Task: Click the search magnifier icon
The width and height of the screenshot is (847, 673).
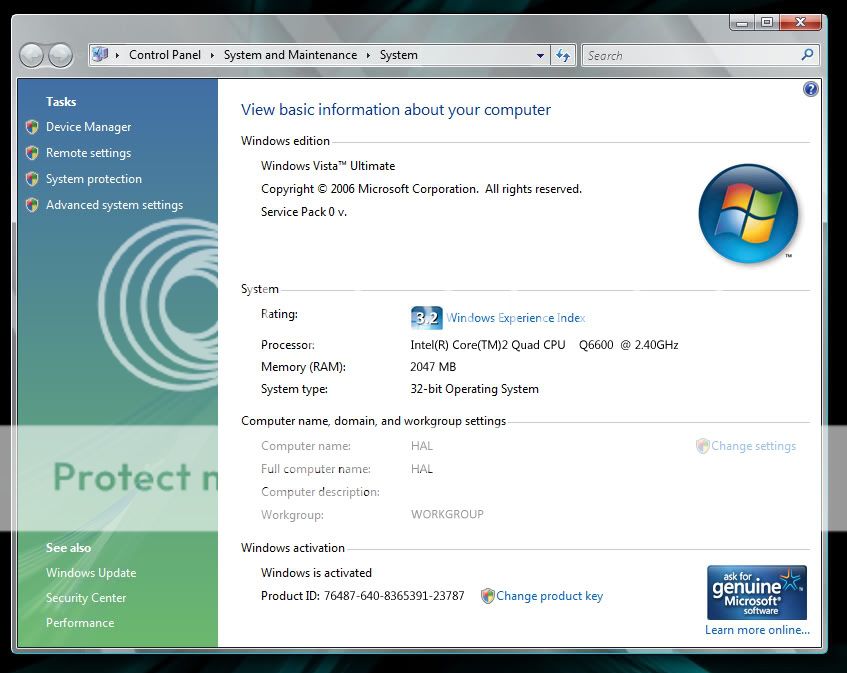Action: point(807,55)
